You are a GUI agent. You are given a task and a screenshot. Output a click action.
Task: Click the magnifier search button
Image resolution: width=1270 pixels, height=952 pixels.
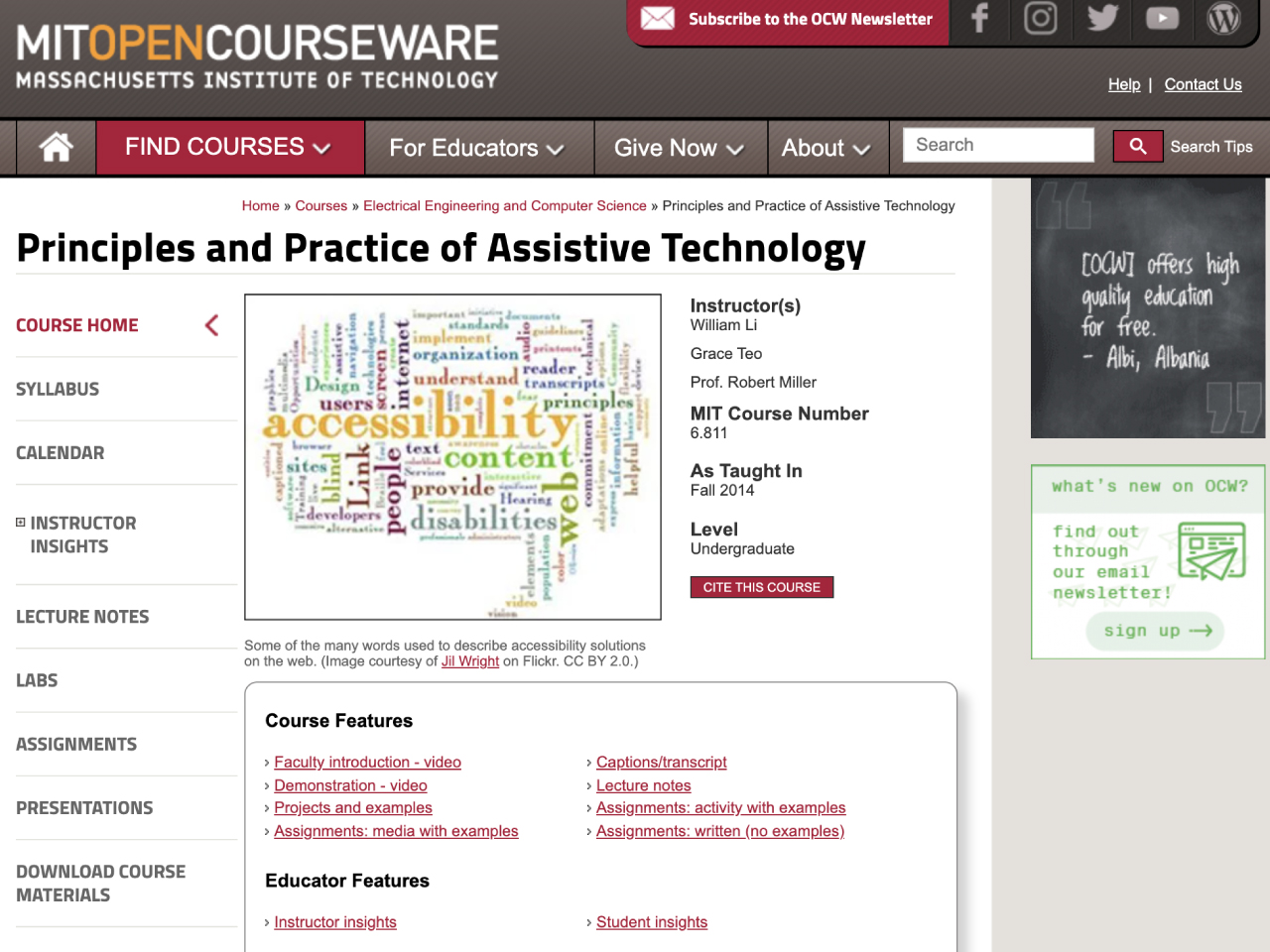click(1138, 147)
